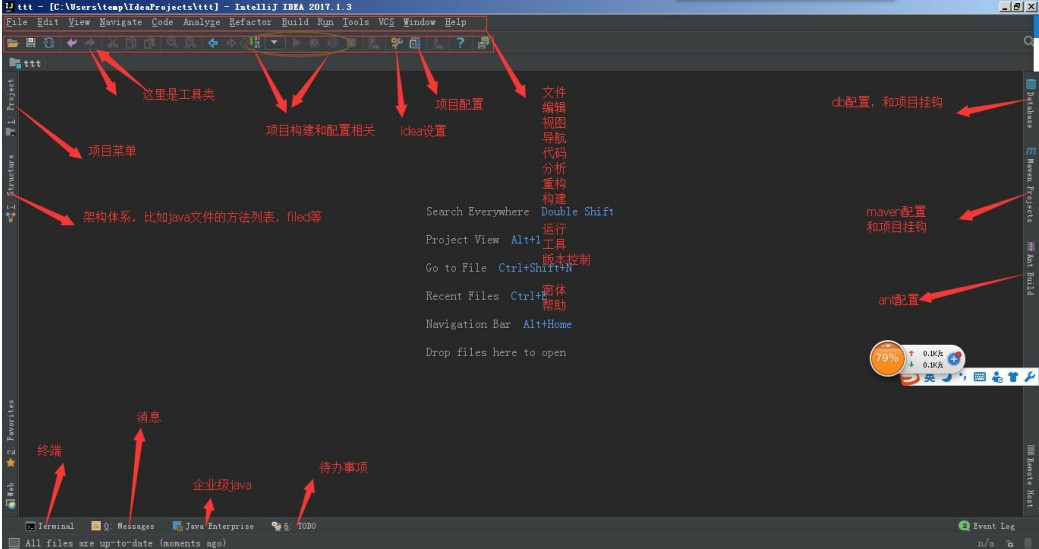Screen dimensions: 1039x549
Task: Toggle tool window bars square status icon
Action: click(x=13, y=543)
